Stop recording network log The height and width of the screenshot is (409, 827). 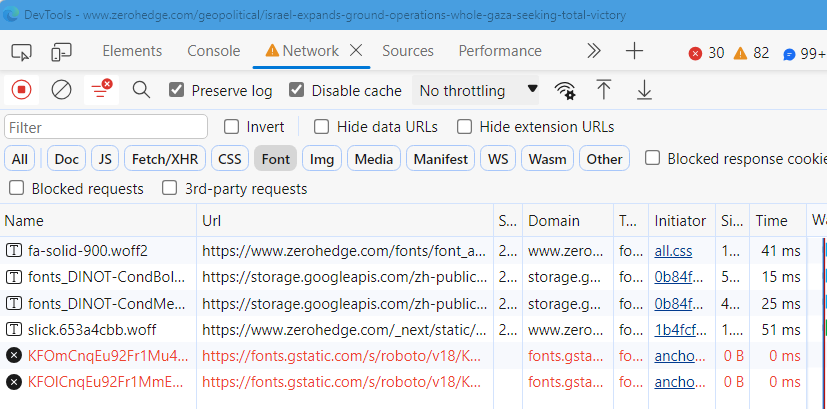[22, 90]
